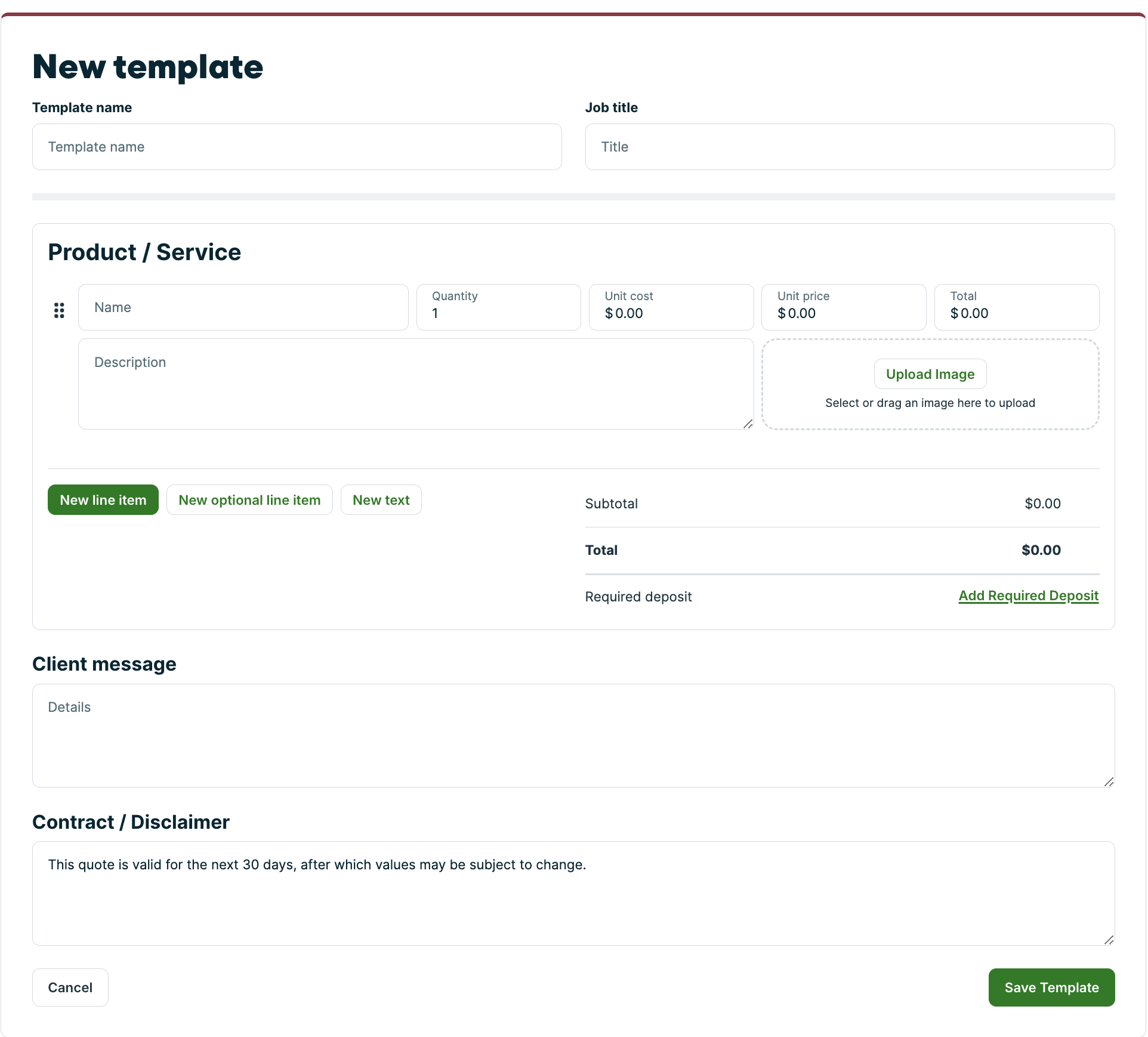The width and height of the screenshot is (1148, 1037).
Task: Click inside the Description textarea
Action: pos(415,384)
